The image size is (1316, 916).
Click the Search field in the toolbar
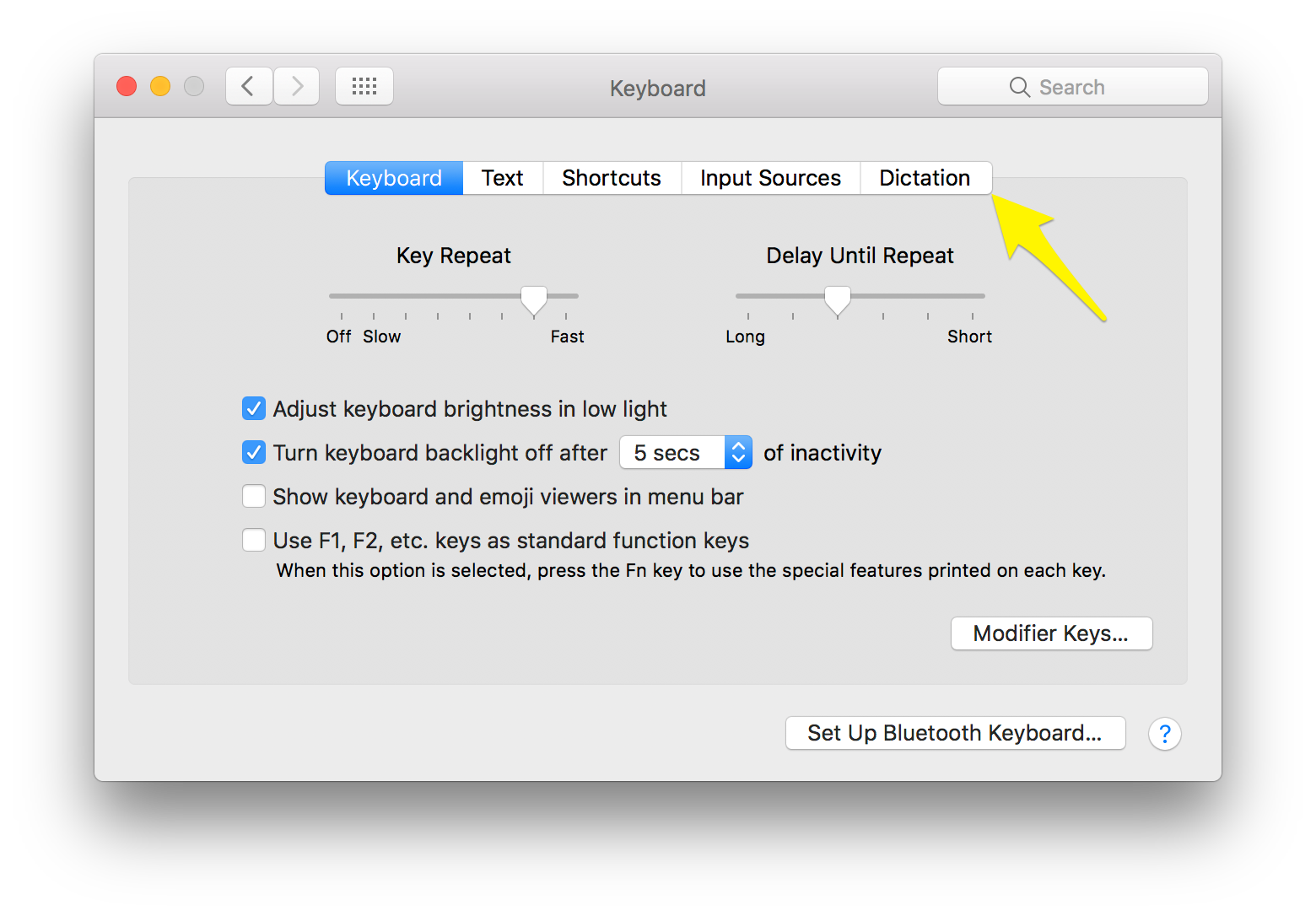[x=1072, y=86]
